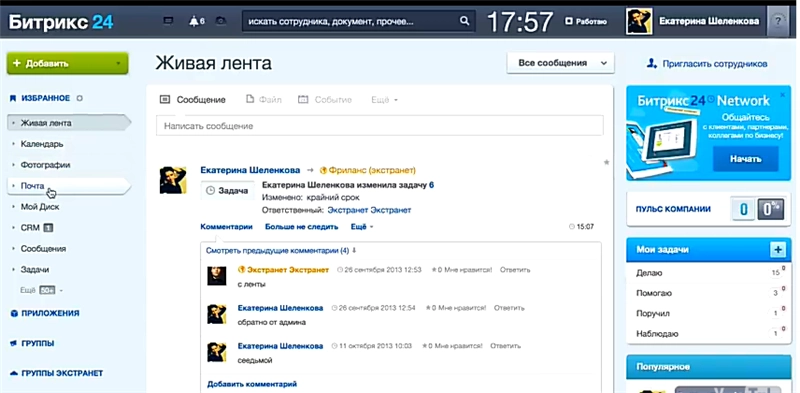
Task: Open the Делаю tasks row
Action: pyautogui.click(x=709, y=273)
